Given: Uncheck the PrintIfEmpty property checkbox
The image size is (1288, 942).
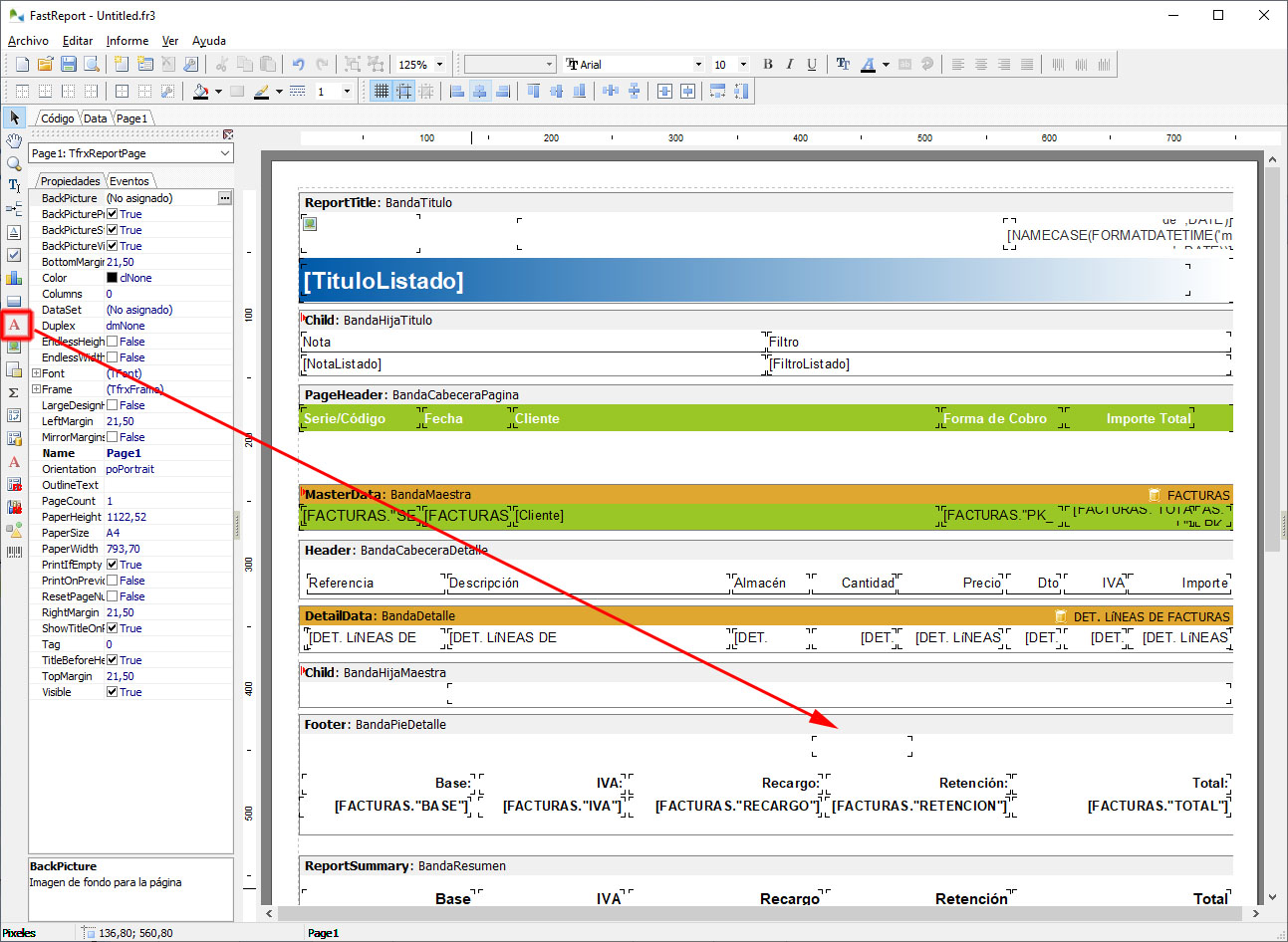Looking at the screenshot, I should point(113,565).
